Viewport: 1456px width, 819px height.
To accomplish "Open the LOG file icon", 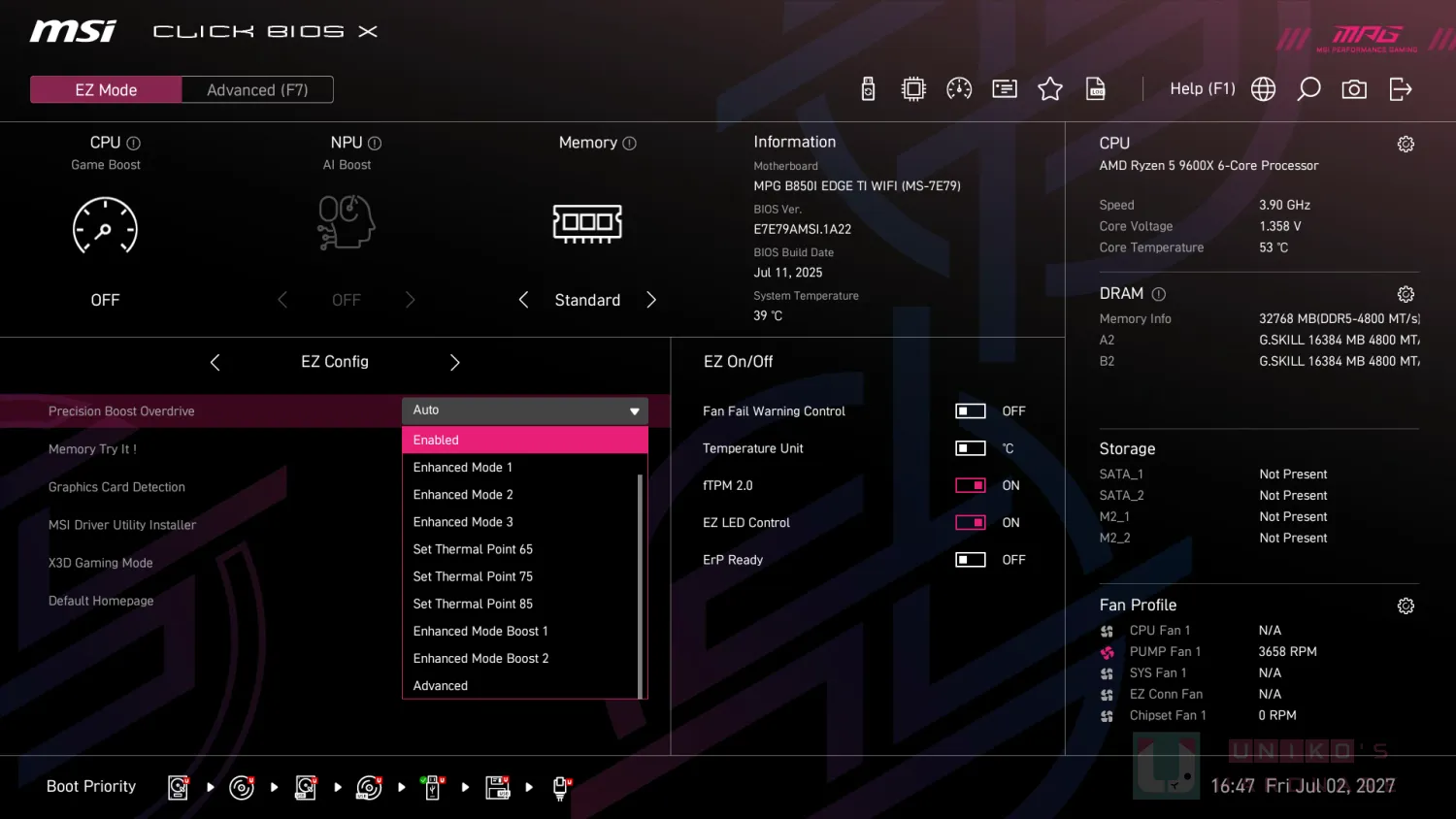I will click(x=1096, y=89).
